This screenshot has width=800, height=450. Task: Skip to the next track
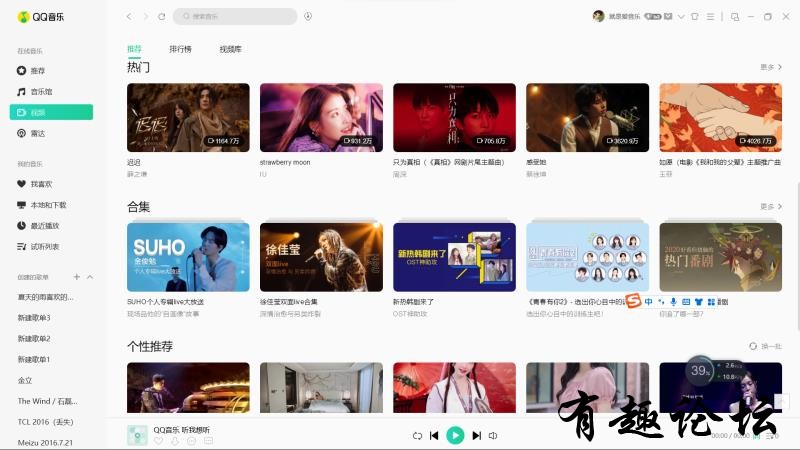point(477,436)
